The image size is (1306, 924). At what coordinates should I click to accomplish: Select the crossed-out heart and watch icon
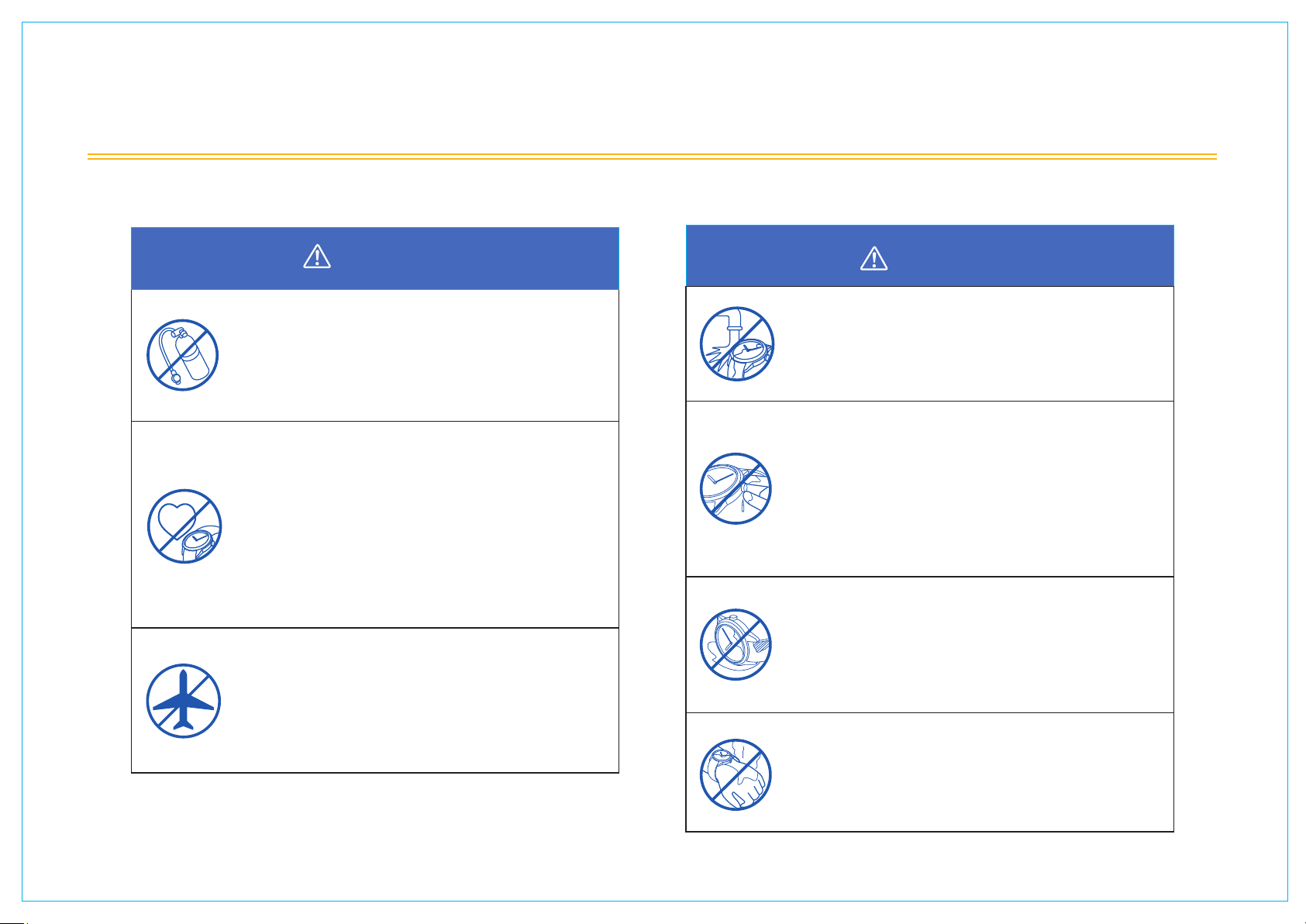pos(184,526)
